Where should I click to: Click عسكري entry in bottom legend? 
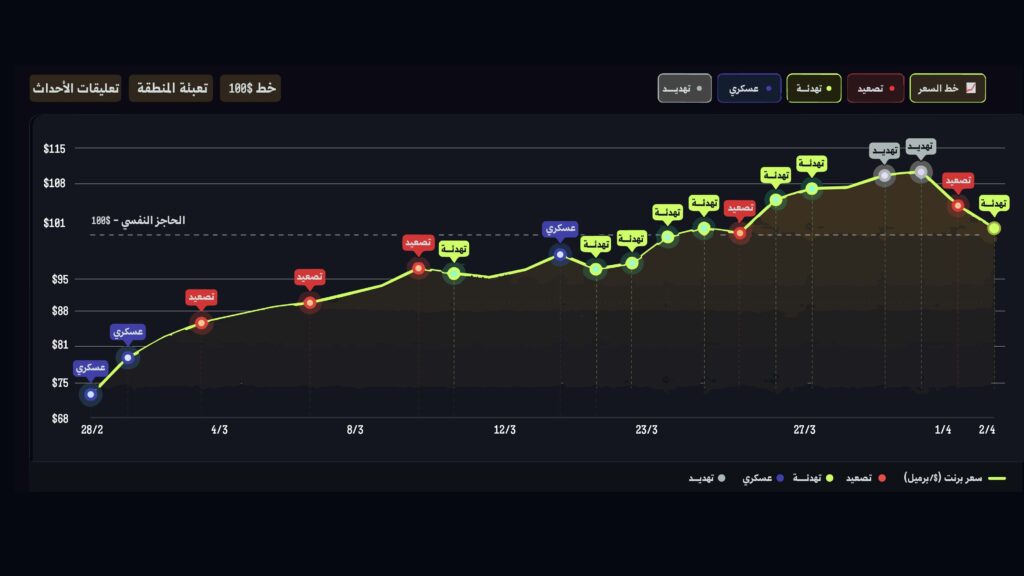coord(762,478)
